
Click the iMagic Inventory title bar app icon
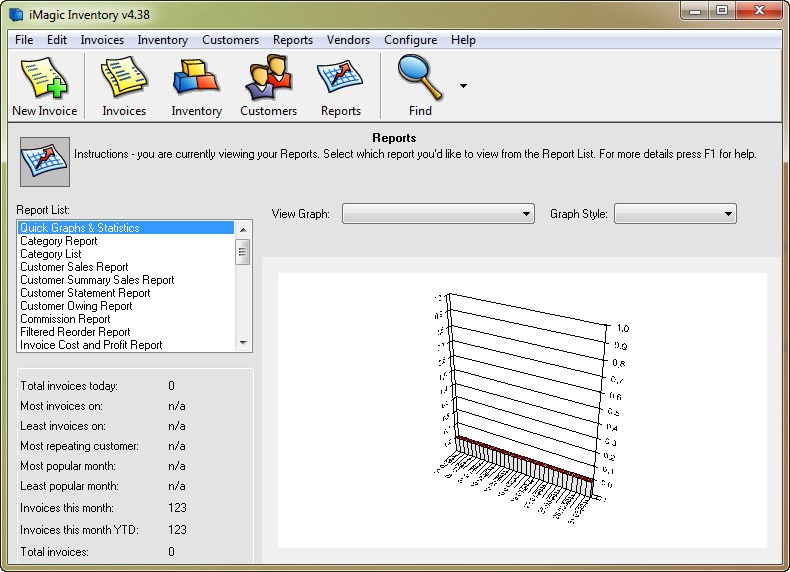(16, 14)
